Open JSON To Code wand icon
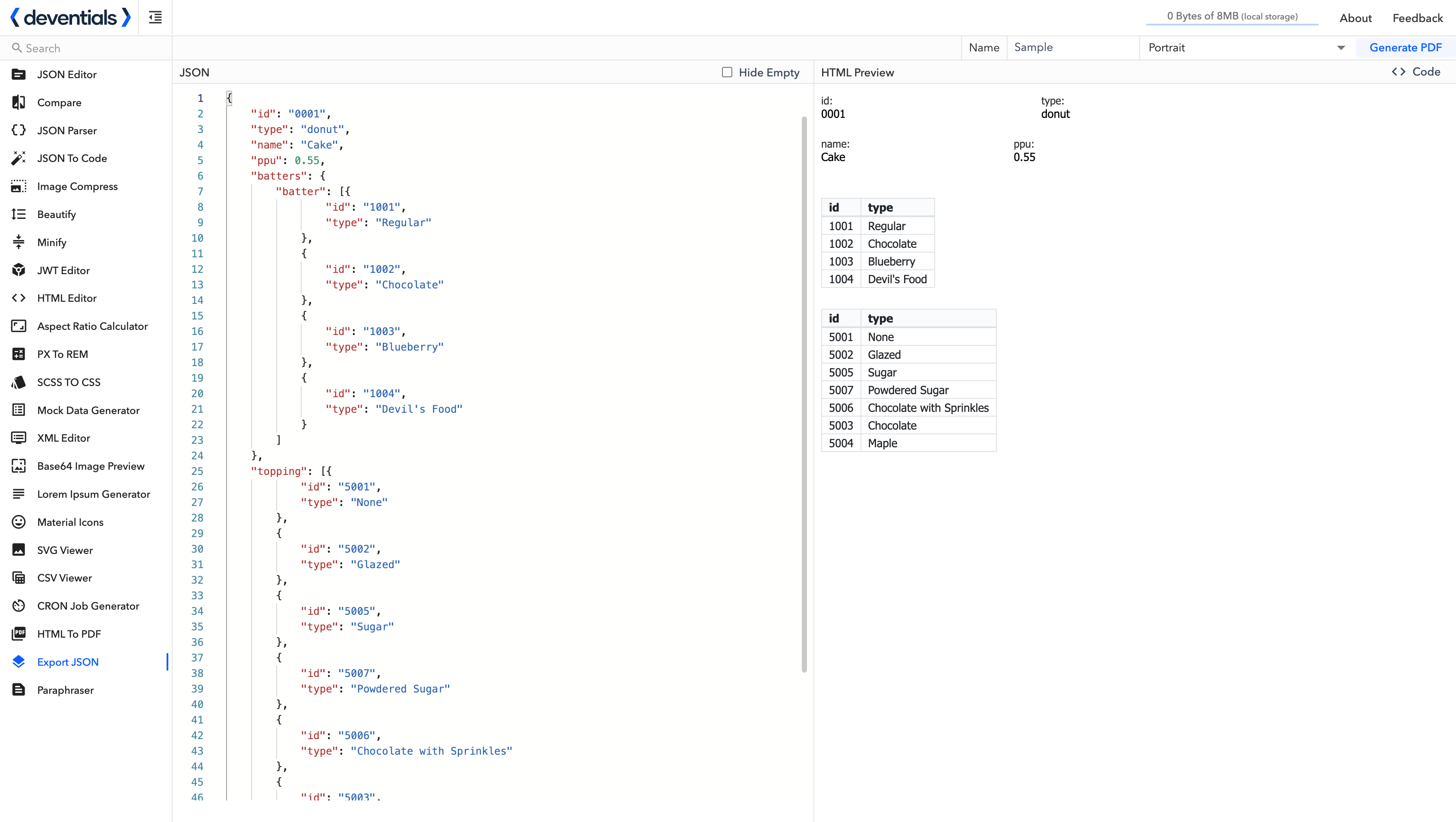Viewport: 1456px width, 822px height. (x=19, y=158)
